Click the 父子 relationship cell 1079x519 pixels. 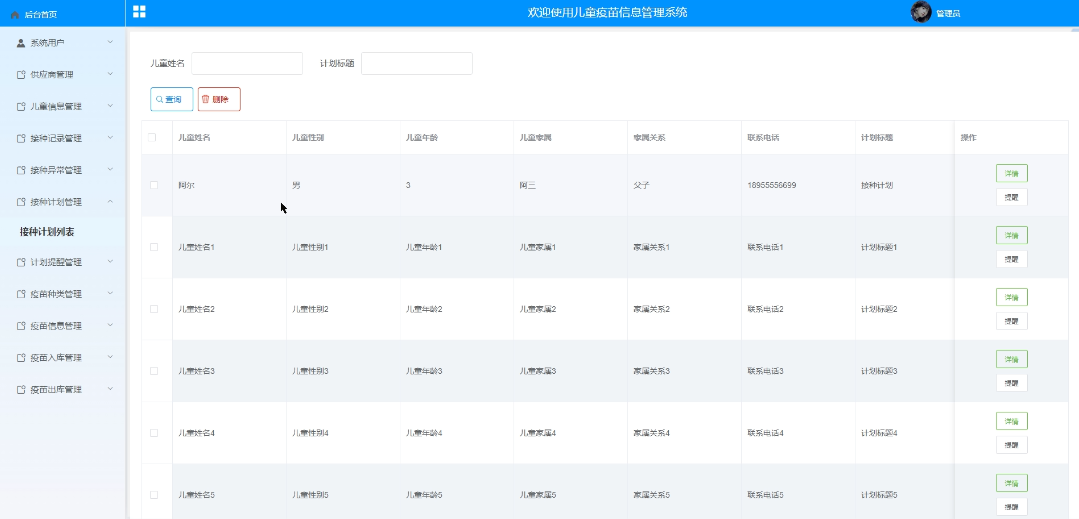point(641,185)
